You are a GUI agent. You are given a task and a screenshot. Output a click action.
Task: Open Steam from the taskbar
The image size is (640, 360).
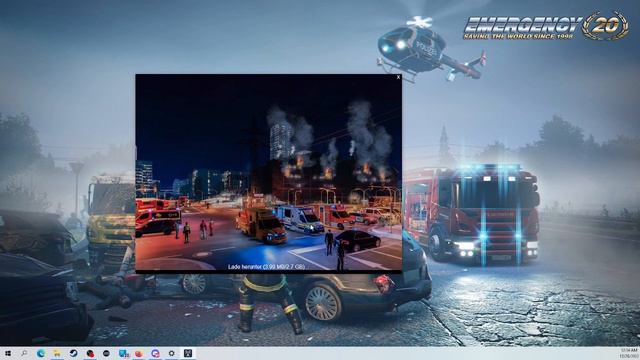click(x=73, y=353)
